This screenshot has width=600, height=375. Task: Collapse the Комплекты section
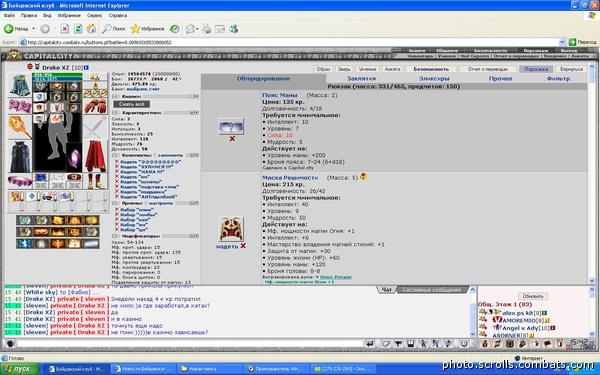[116, 155]
